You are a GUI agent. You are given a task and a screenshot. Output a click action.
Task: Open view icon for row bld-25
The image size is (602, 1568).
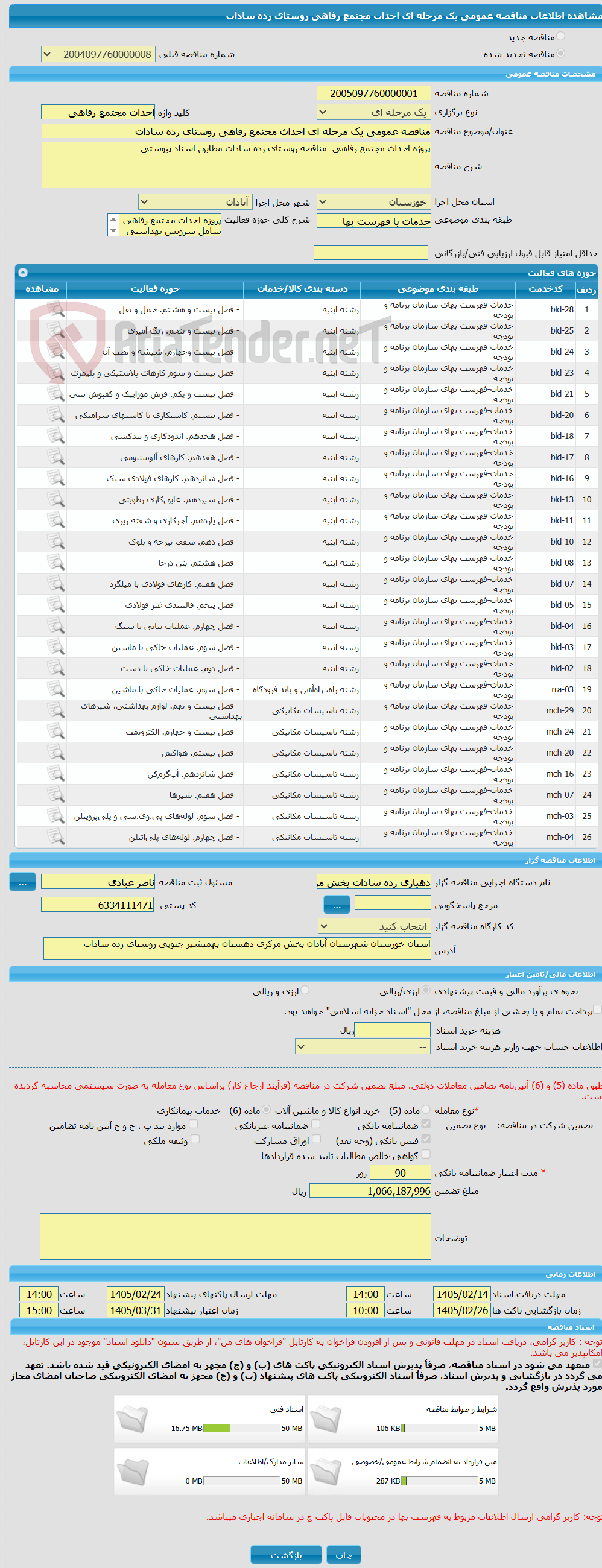(55, 330)
